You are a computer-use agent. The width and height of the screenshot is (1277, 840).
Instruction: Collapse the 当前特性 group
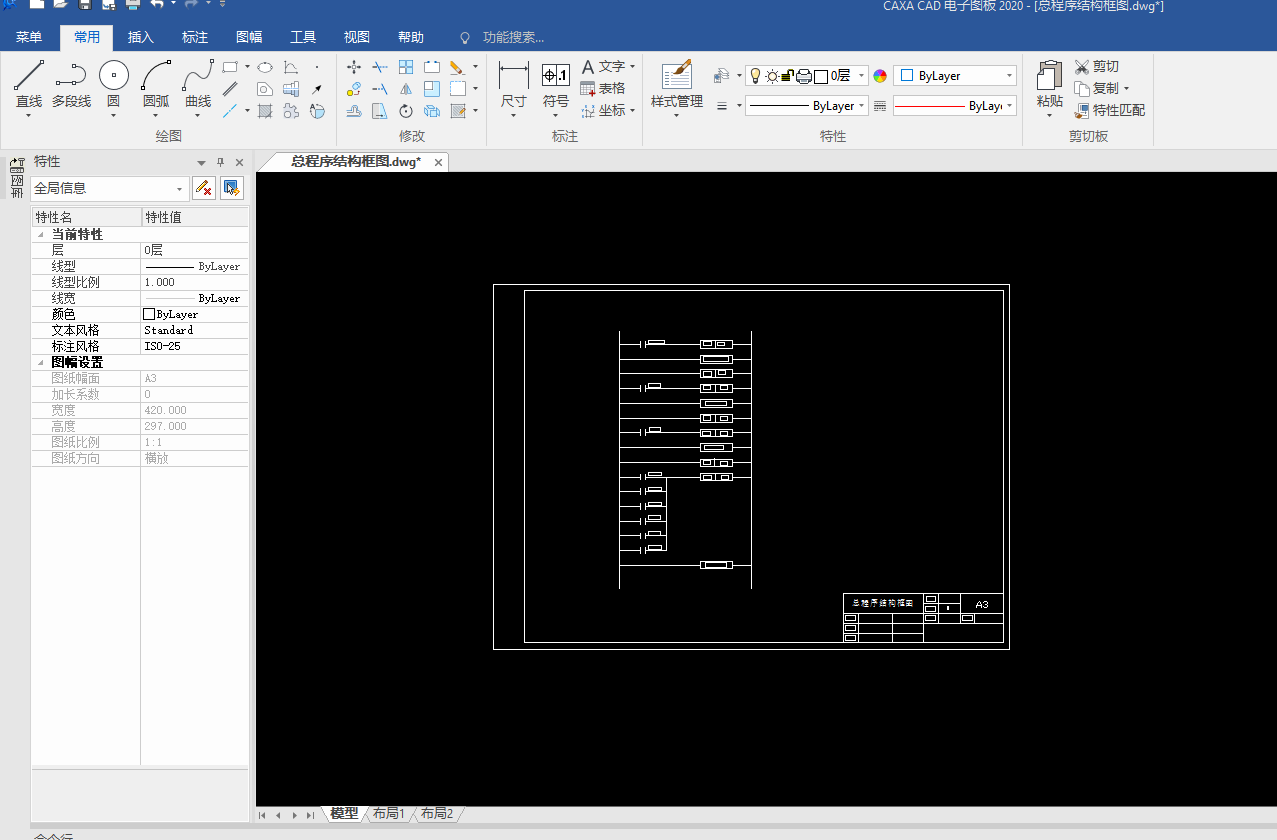coord(39,234)
